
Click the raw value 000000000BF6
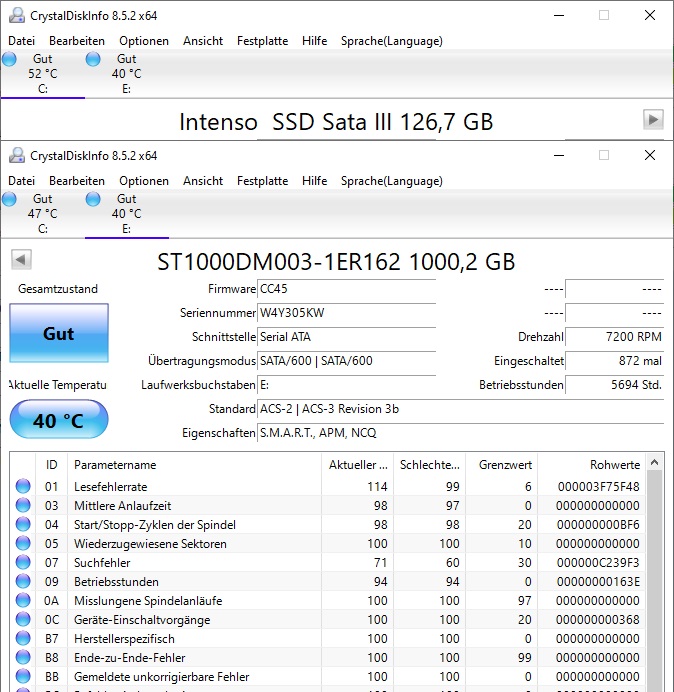pos(598,524)
